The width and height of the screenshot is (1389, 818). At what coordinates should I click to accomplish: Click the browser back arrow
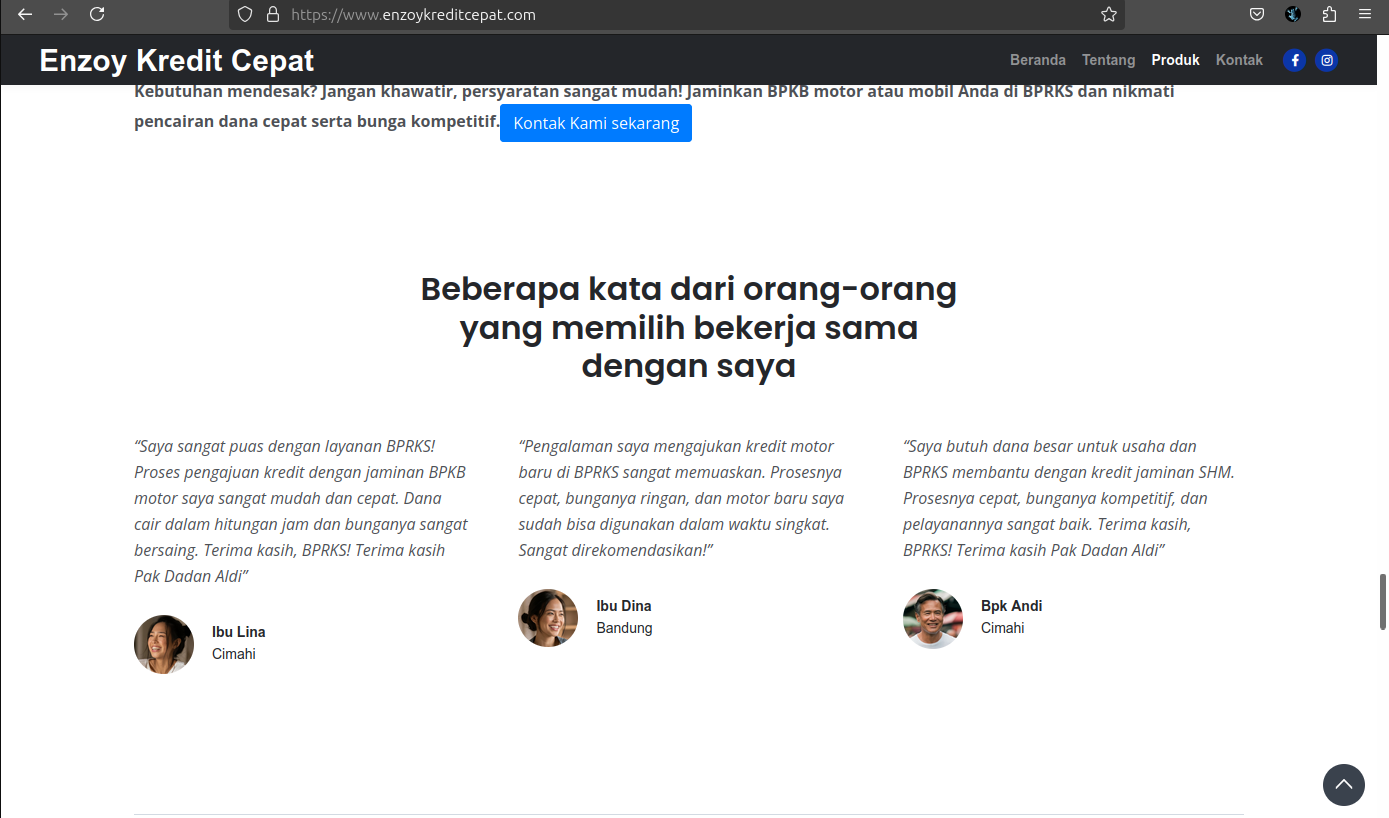pyautogui.click(x=25, y=14)
